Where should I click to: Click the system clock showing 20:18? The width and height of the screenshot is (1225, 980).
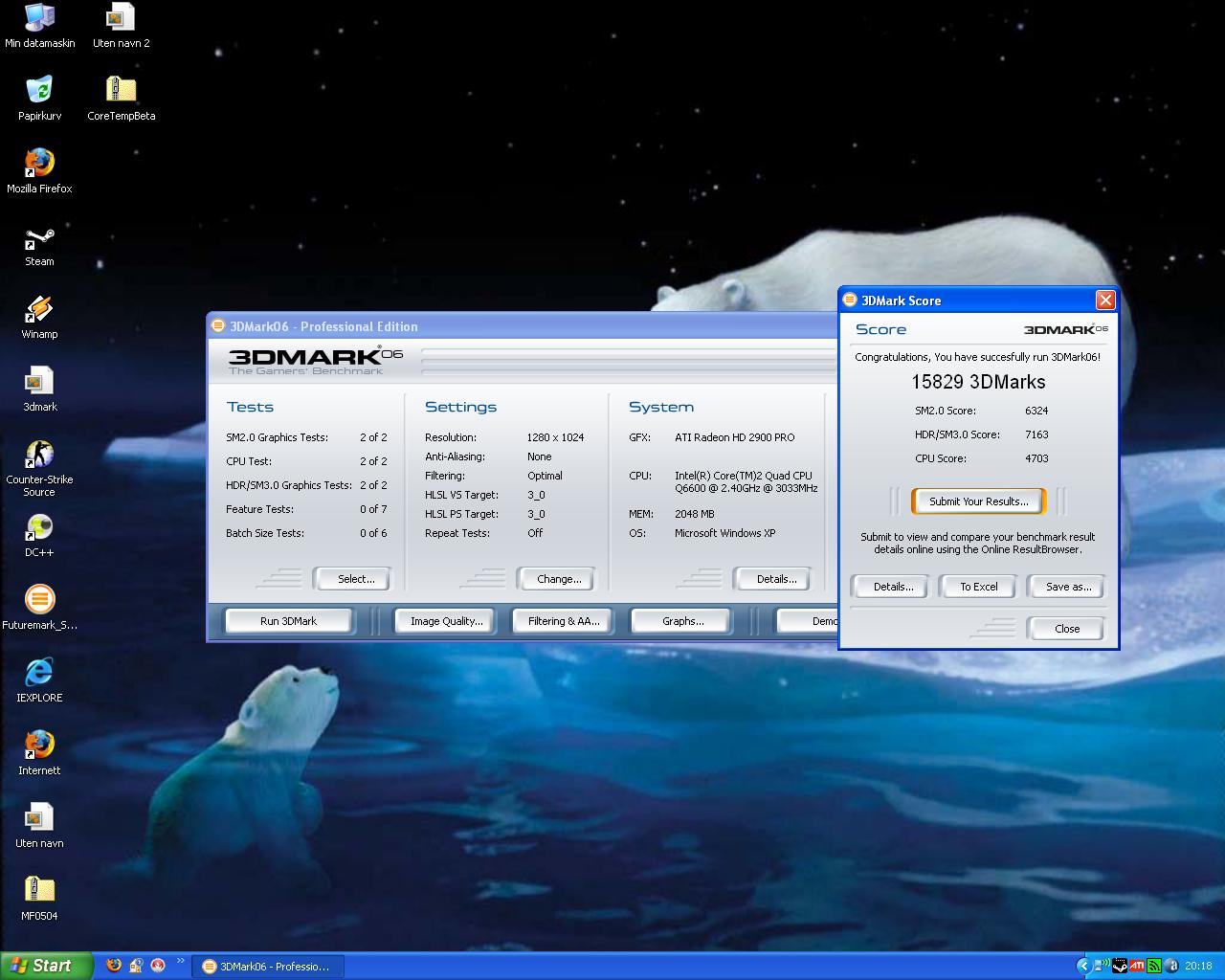[1198, 966]
